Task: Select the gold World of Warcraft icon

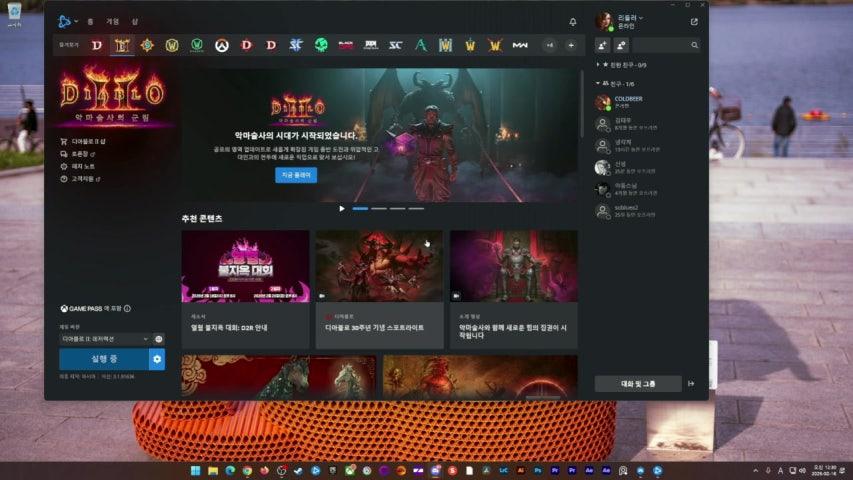Action: tap(172, 45)
